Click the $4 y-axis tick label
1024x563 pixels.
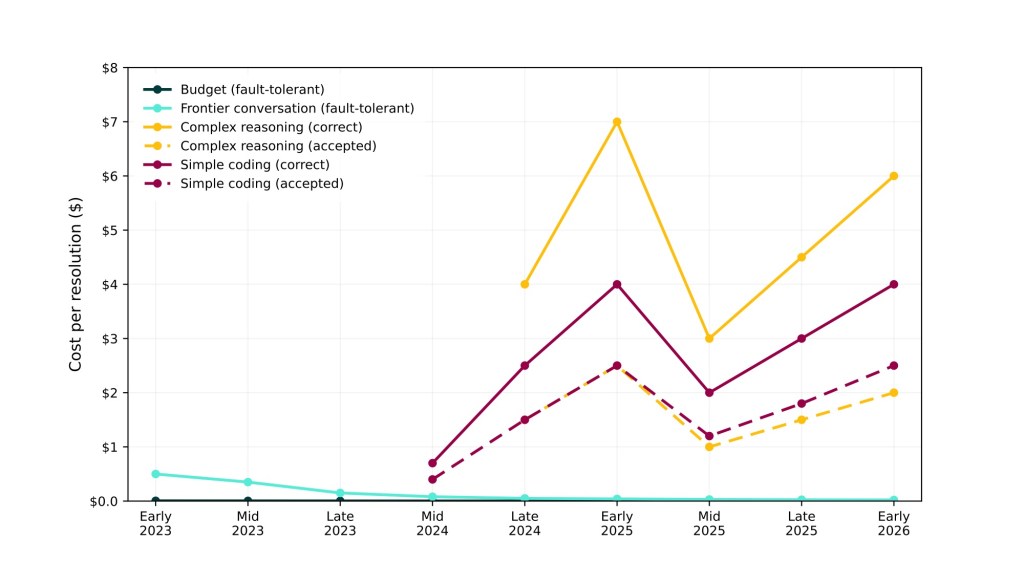[x=110, y=285]
